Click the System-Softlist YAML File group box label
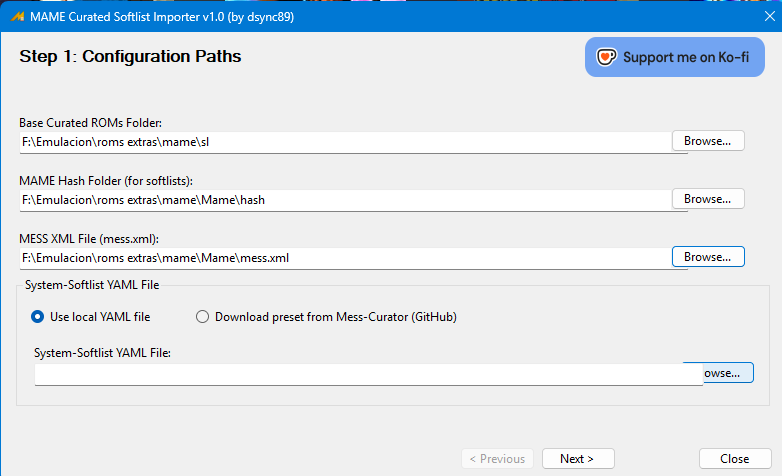The width and height of the screenshot is (782, 476). click(x=92, y=285)
